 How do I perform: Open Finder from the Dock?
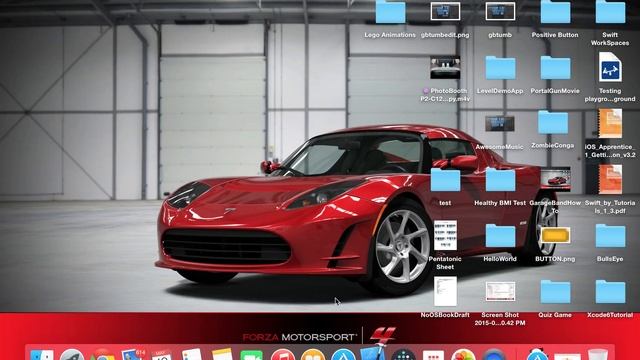[x=42, y=355]
